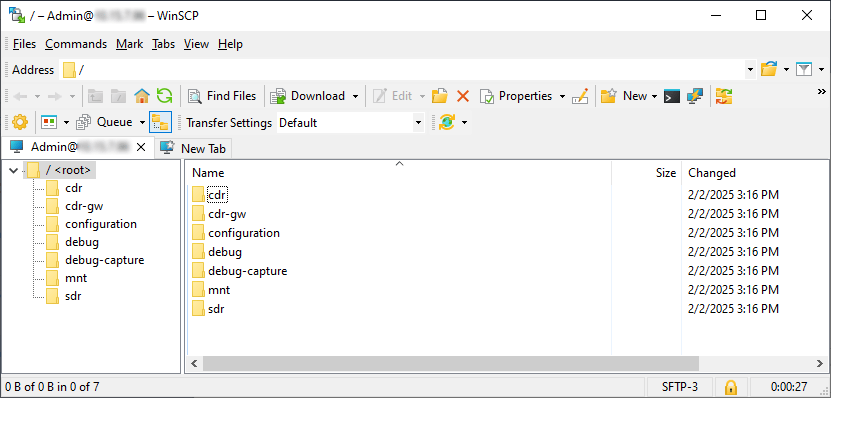Sort by Name column header
The height and width of the screenshot is (438, 858).
click(x=398, y=173)
